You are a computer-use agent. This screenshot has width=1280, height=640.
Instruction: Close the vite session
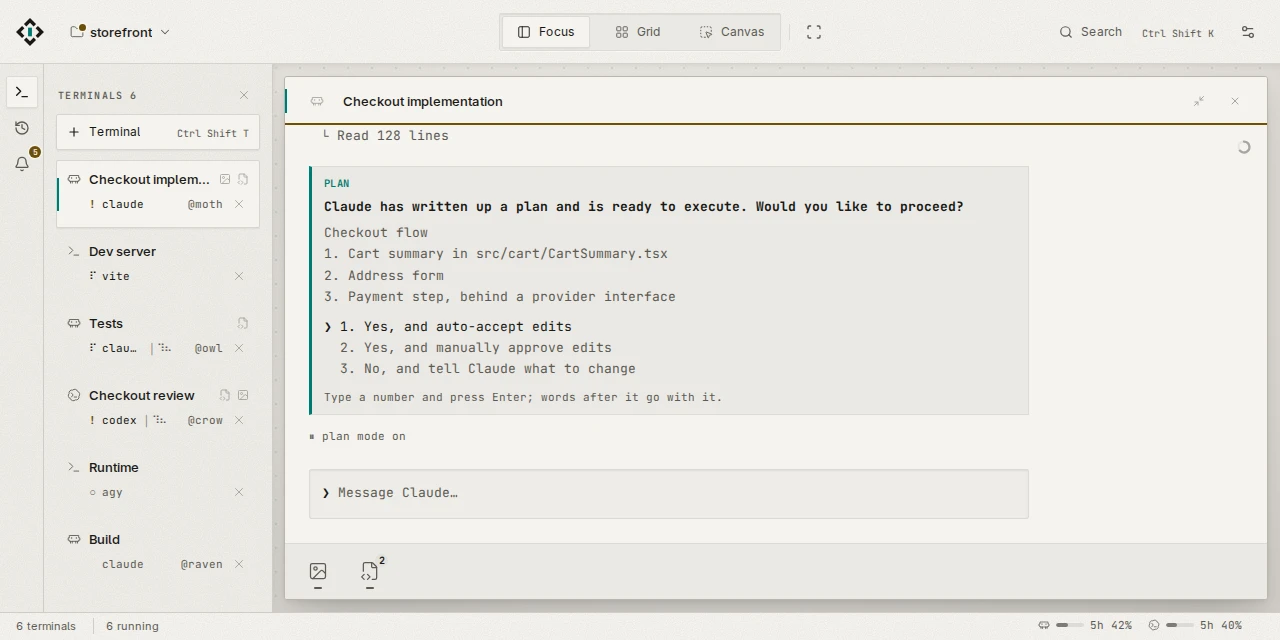[x=239, y=276]
